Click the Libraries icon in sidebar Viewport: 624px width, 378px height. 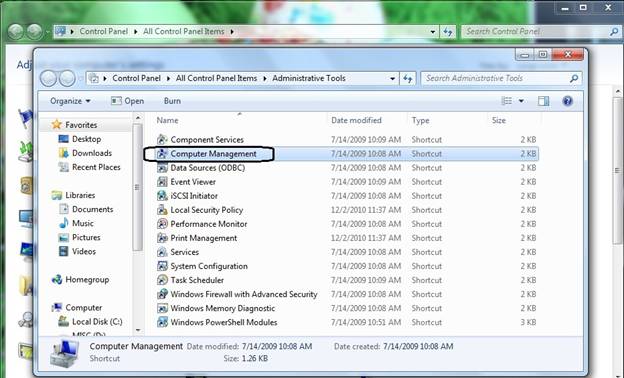(57, 195)
